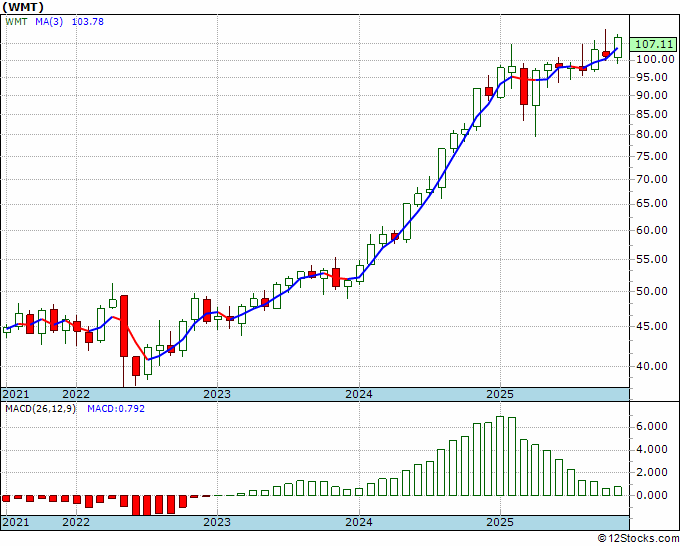Click the 95.00 price axis label
680x546 pixels.
coord(651,77)
